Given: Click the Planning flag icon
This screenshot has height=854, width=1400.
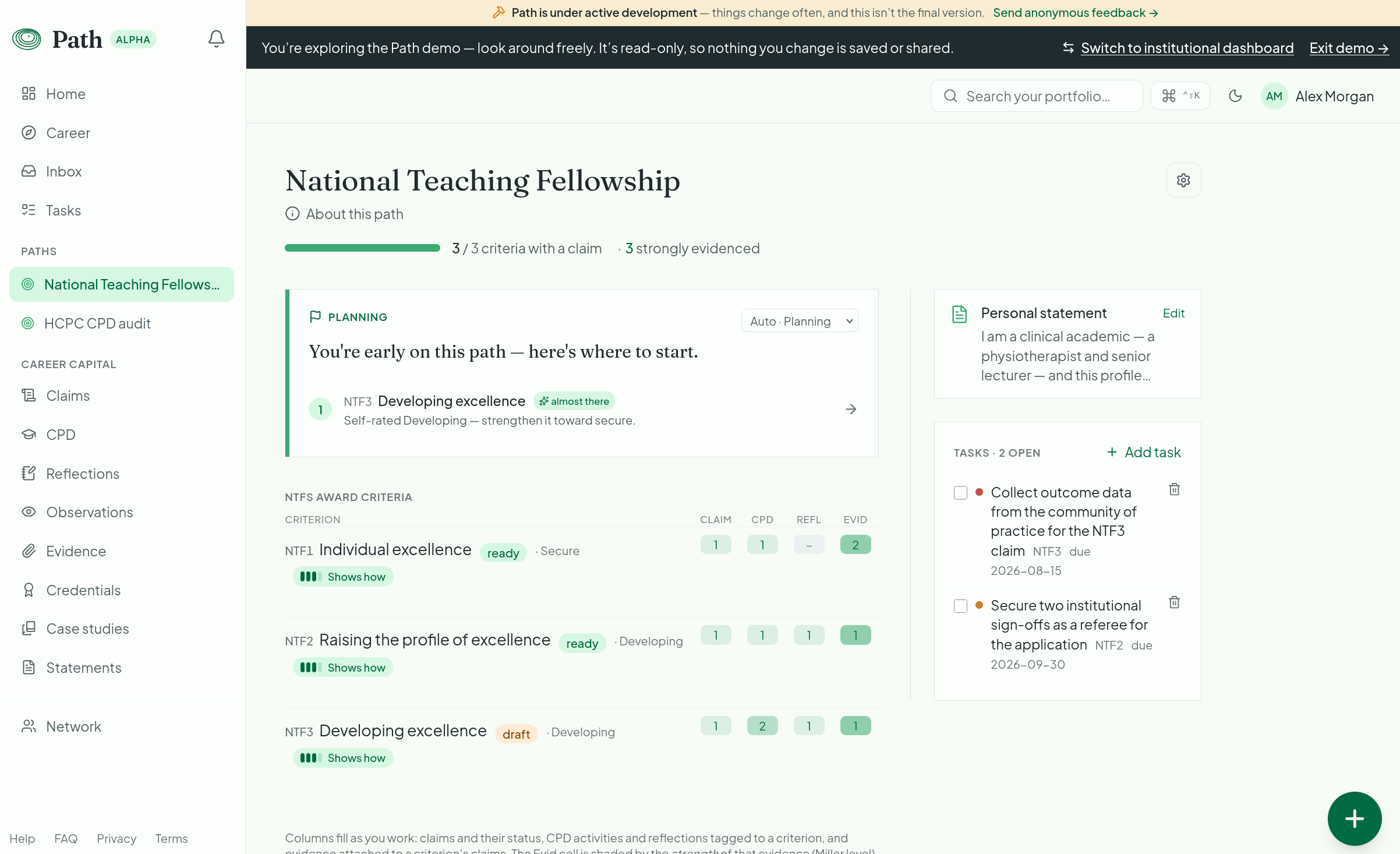Looking at the screenshot, I should [x=315, y=317].
